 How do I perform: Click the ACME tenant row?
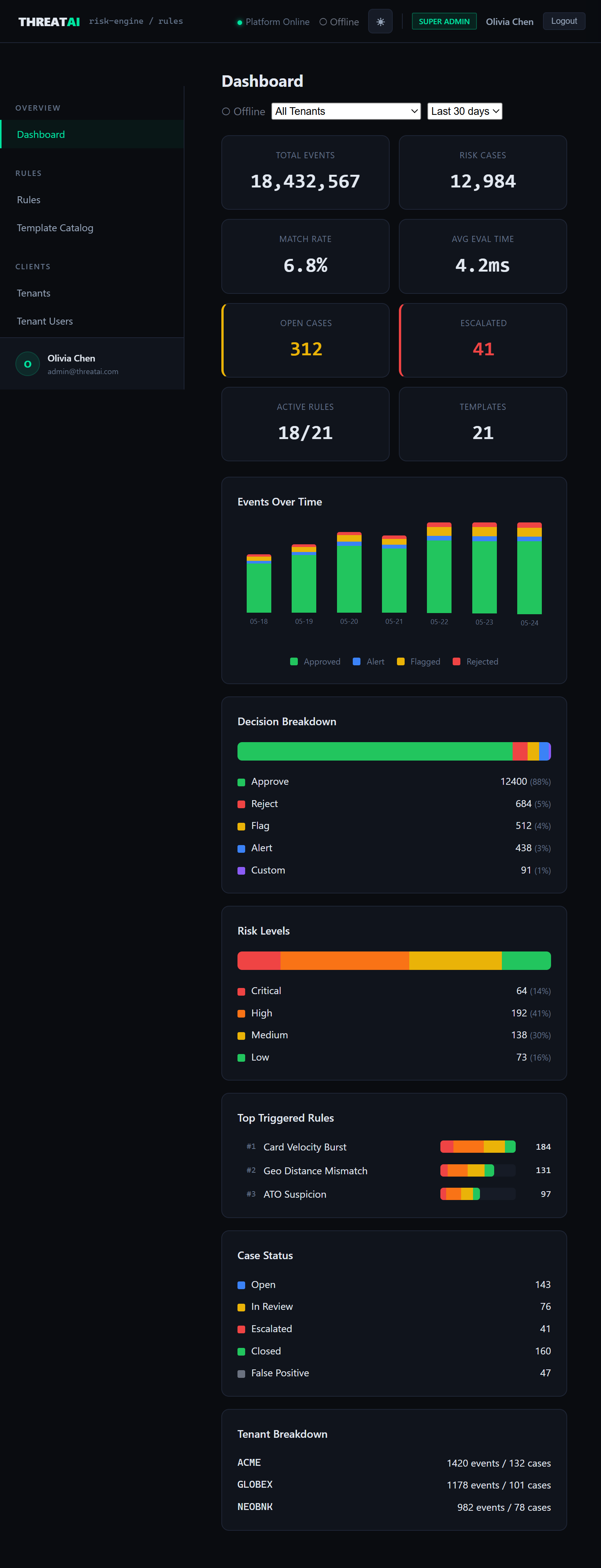(x=394, y=1463)
